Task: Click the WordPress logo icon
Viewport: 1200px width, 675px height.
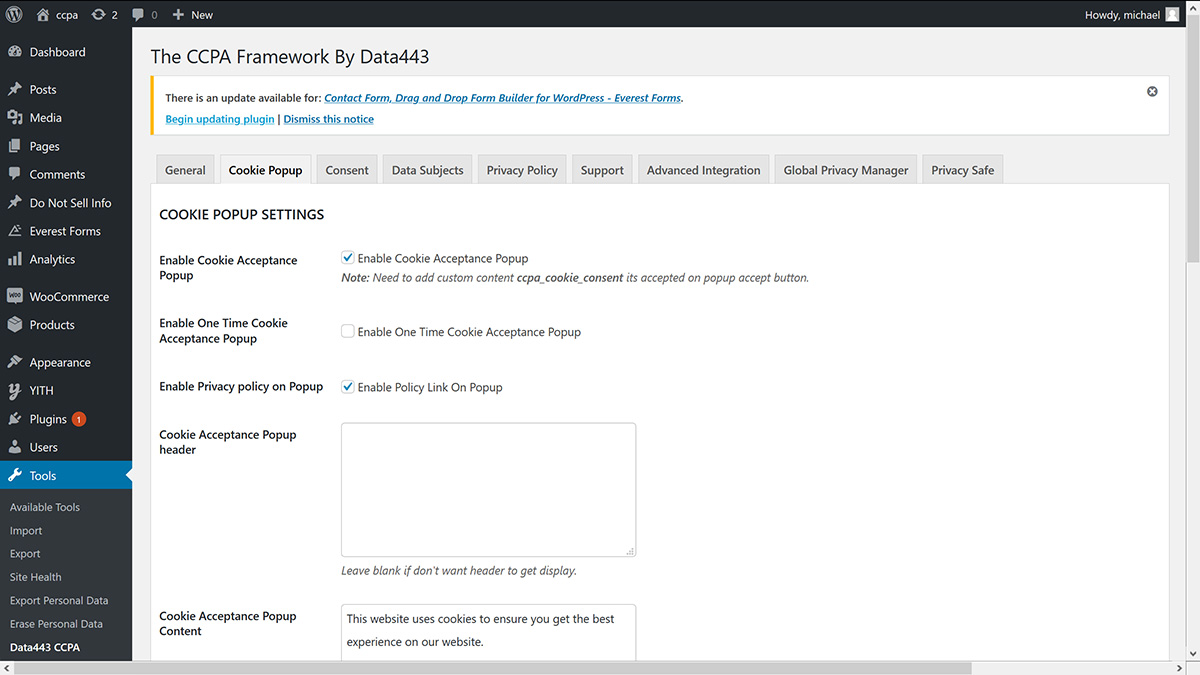Action: coord(14,14)
